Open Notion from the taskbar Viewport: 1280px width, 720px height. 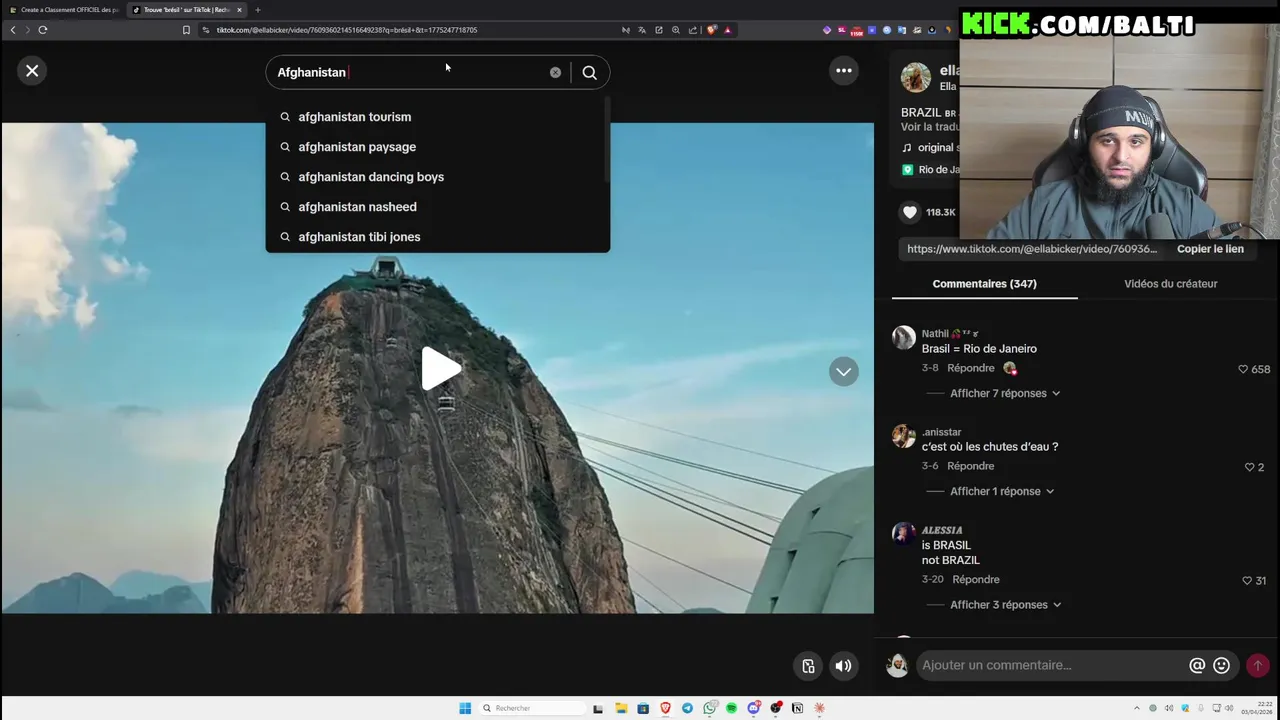click(x=797, y=708)
